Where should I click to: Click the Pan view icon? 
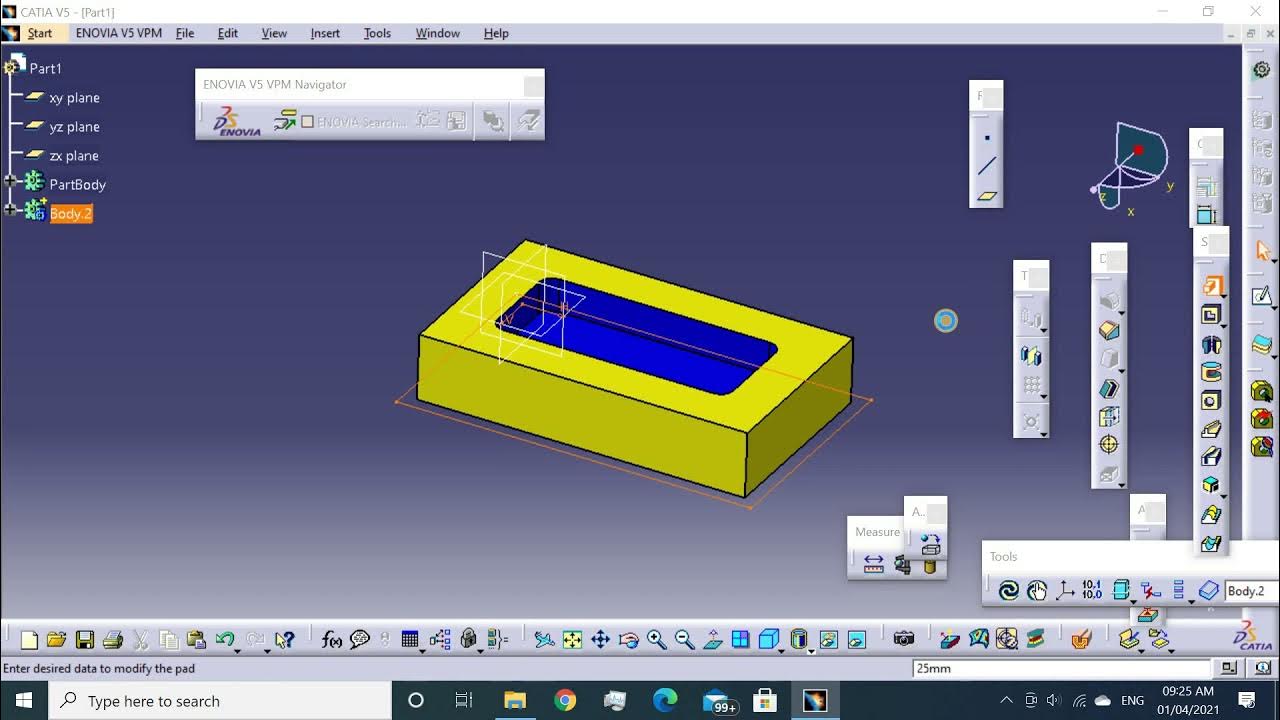tap(600, 640)
